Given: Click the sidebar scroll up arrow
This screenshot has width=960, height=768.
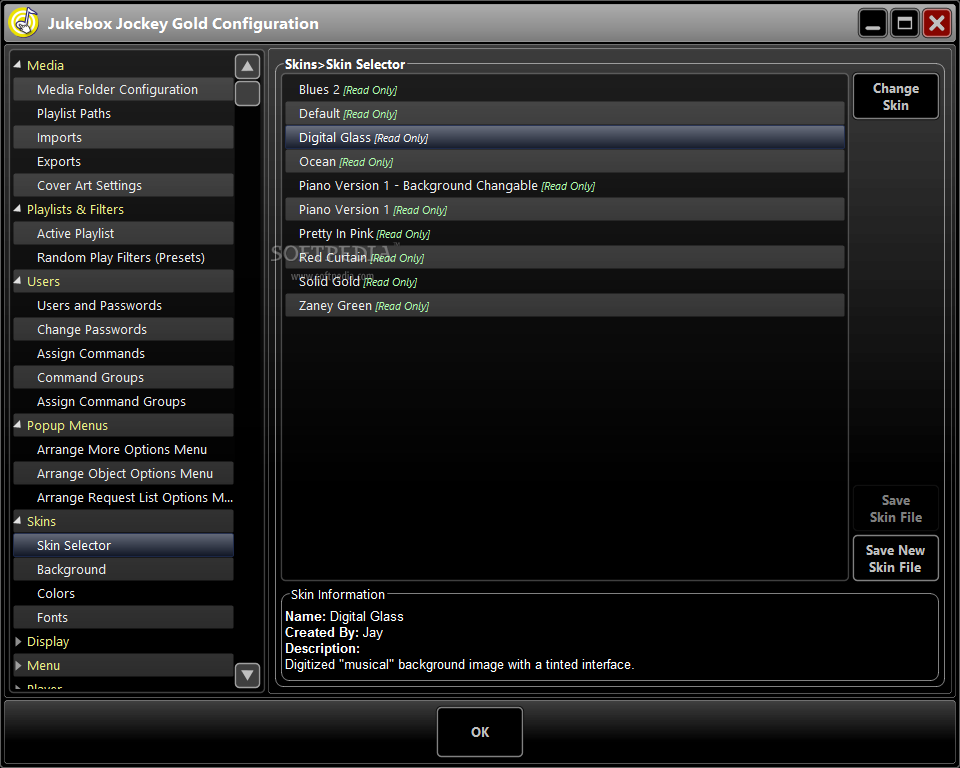Looking at the screenshot, I should [247, 66].
